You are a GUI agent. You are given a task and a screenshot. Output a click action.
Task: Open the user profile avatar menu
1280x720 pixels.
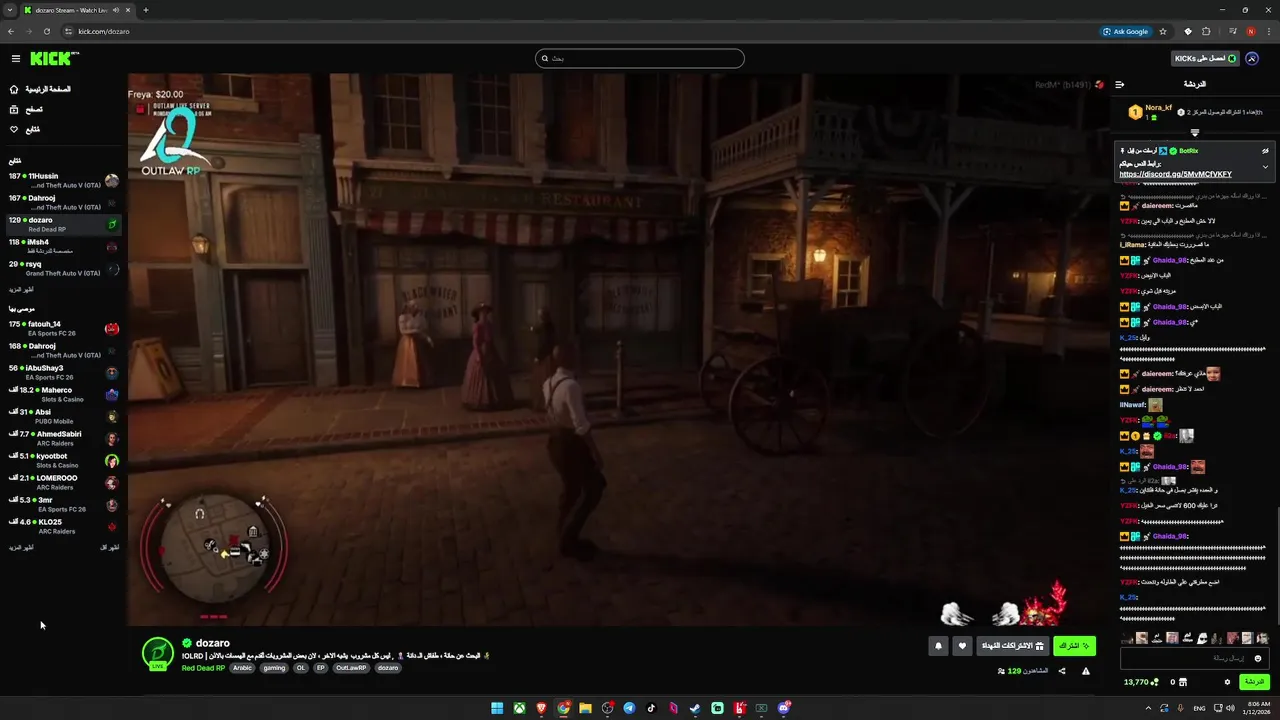tap(1252, 59)
